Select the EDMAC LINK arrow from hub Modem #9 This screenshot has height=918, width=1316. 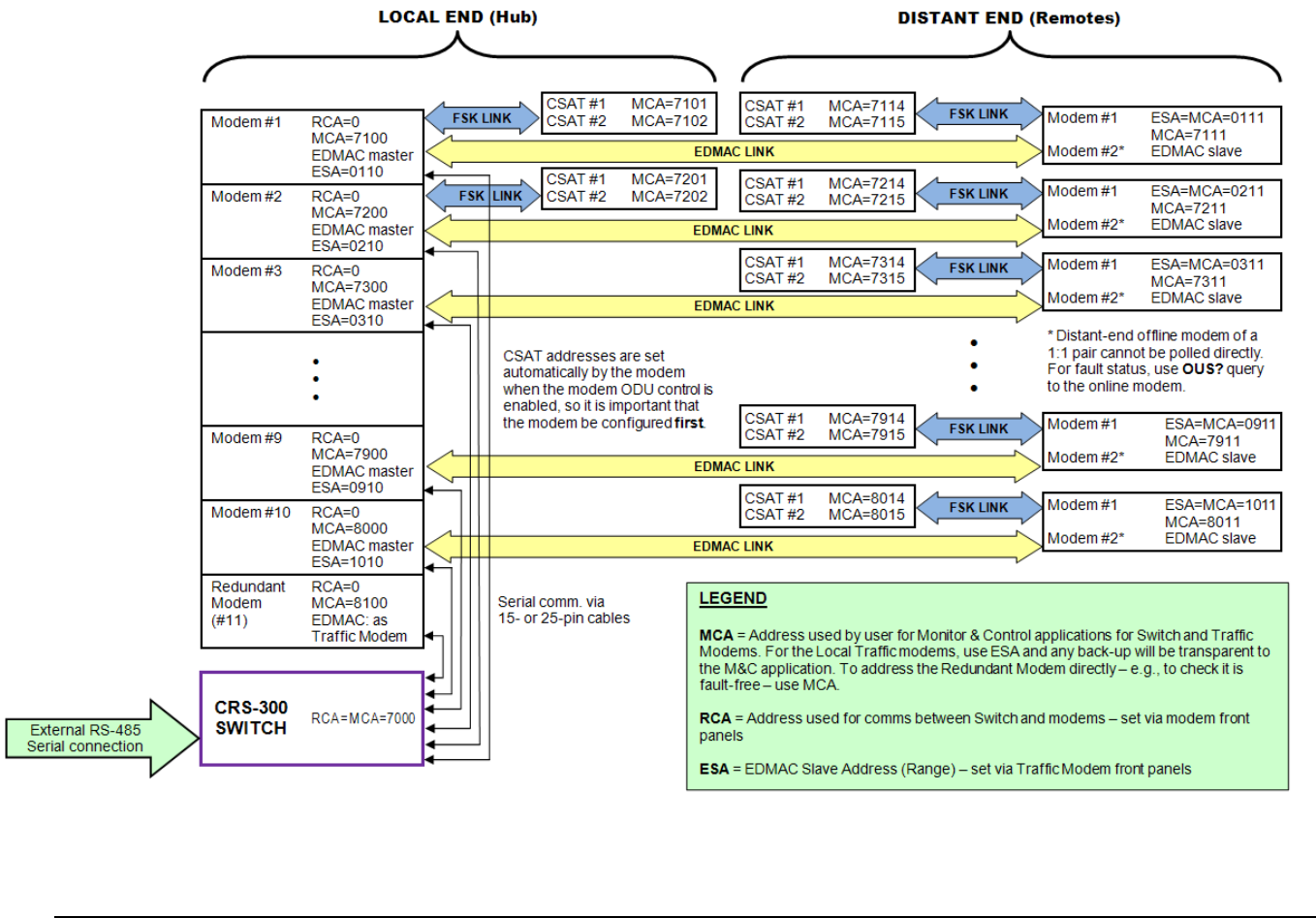pyautogui.click(x=734, y=467)
